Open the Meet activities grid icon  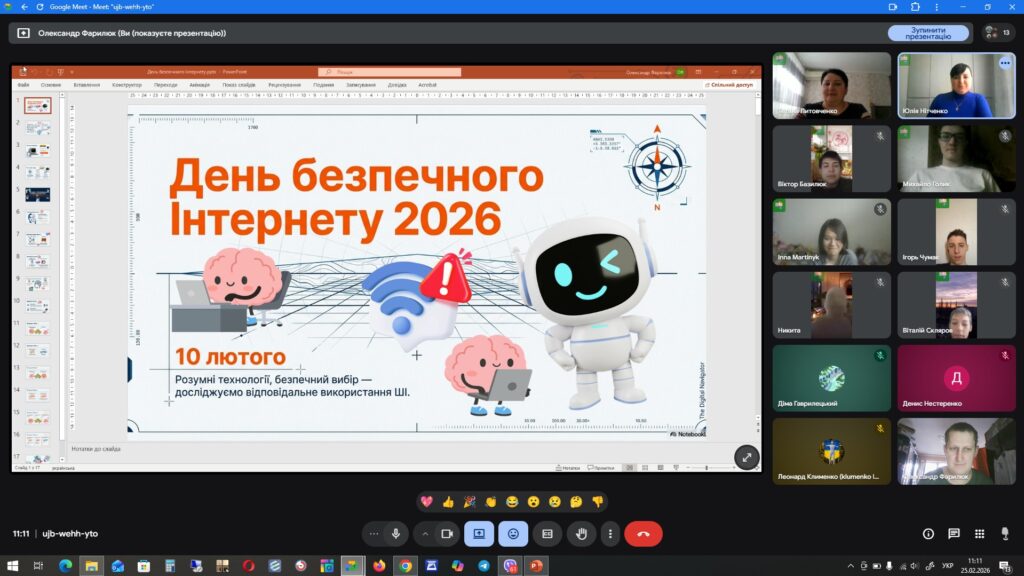pyautogui.click(x=980, y=534)
